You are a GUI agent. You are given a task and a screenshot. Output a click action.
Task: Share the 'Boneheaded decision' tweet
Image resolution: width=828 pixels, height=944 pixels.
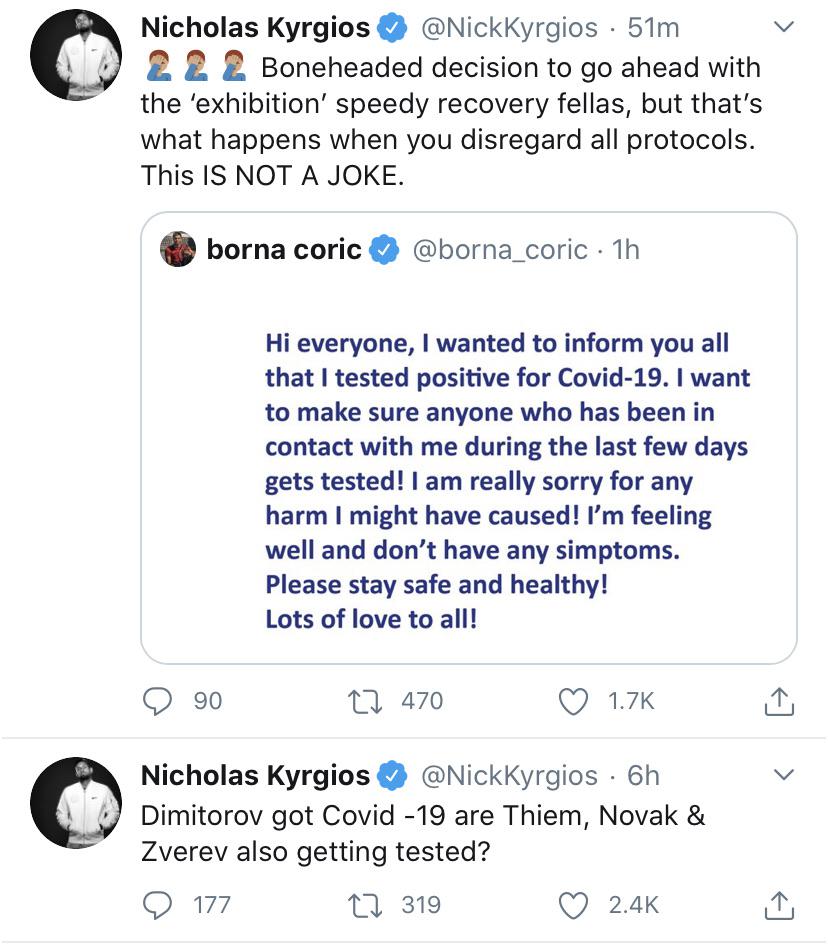tap(779, 703)
